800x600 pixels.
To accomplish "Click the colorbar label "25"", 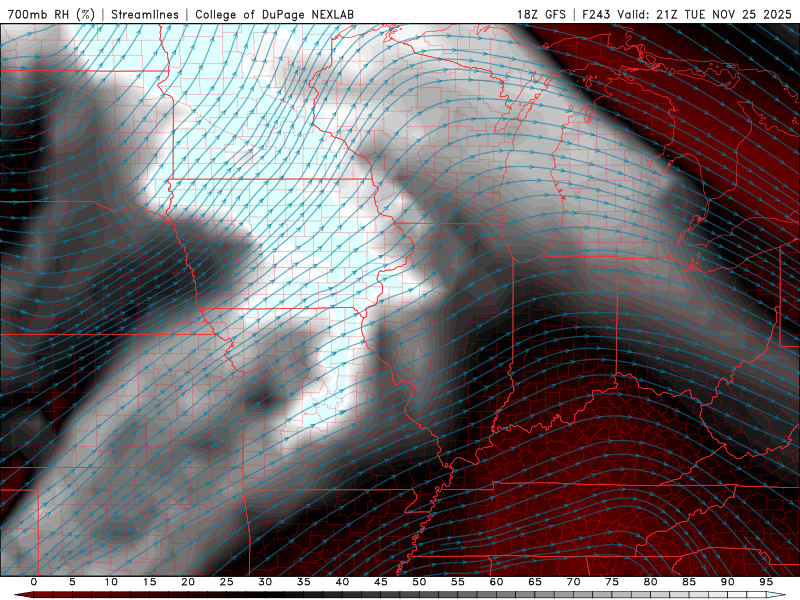I will 227,582.
